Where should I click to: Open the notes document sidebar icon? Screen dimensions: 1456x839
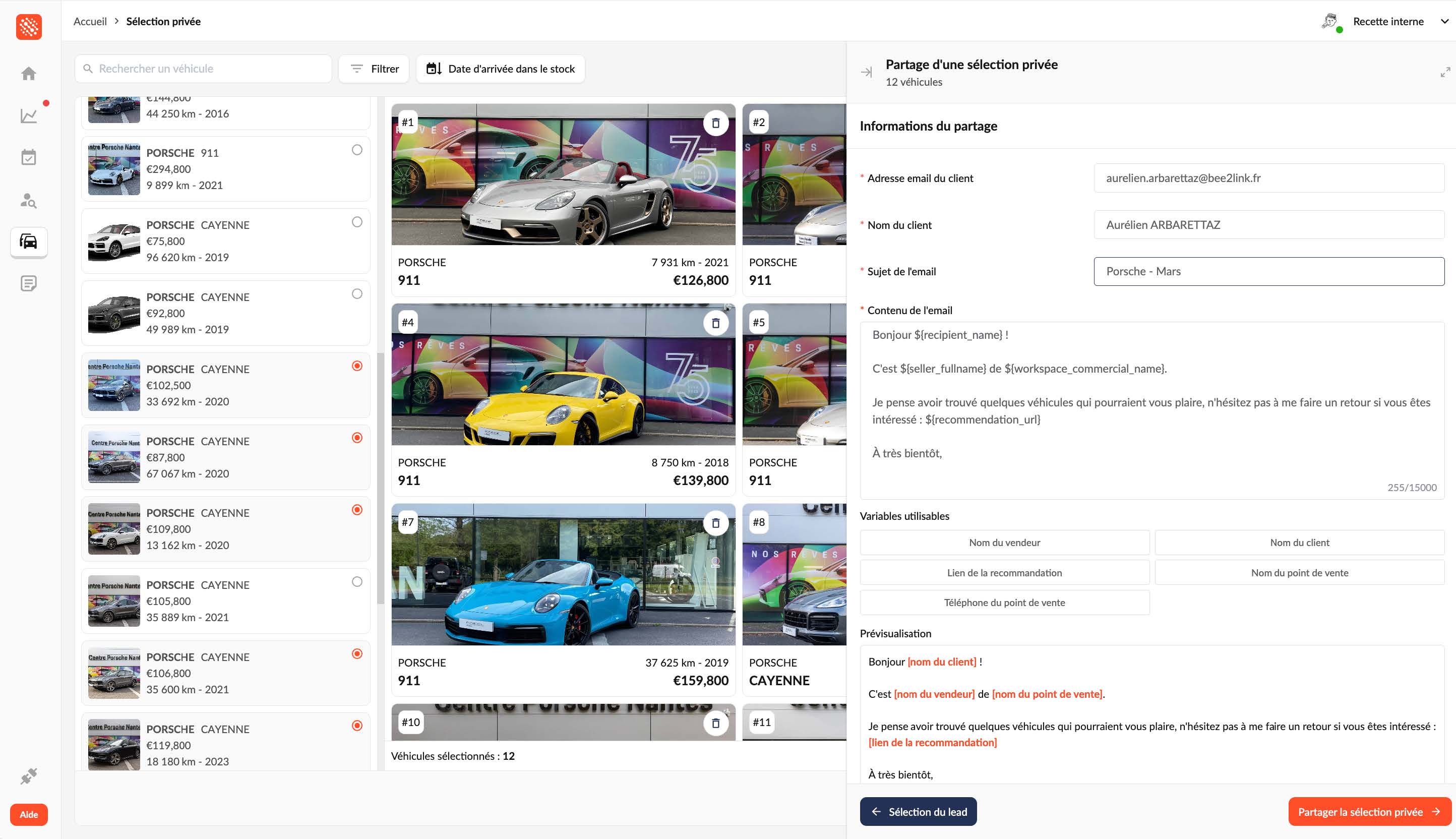(x=29, y=283)
